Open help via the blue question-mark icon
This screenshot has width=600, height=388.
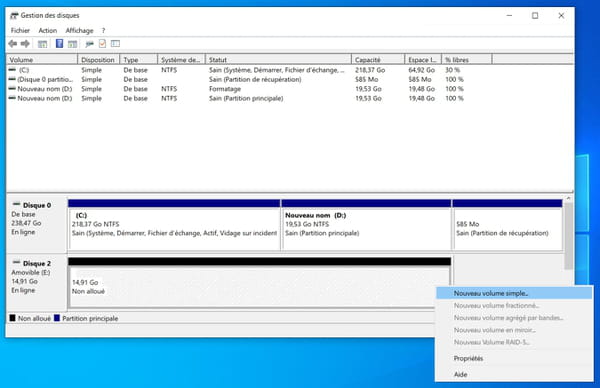(59, 44)
